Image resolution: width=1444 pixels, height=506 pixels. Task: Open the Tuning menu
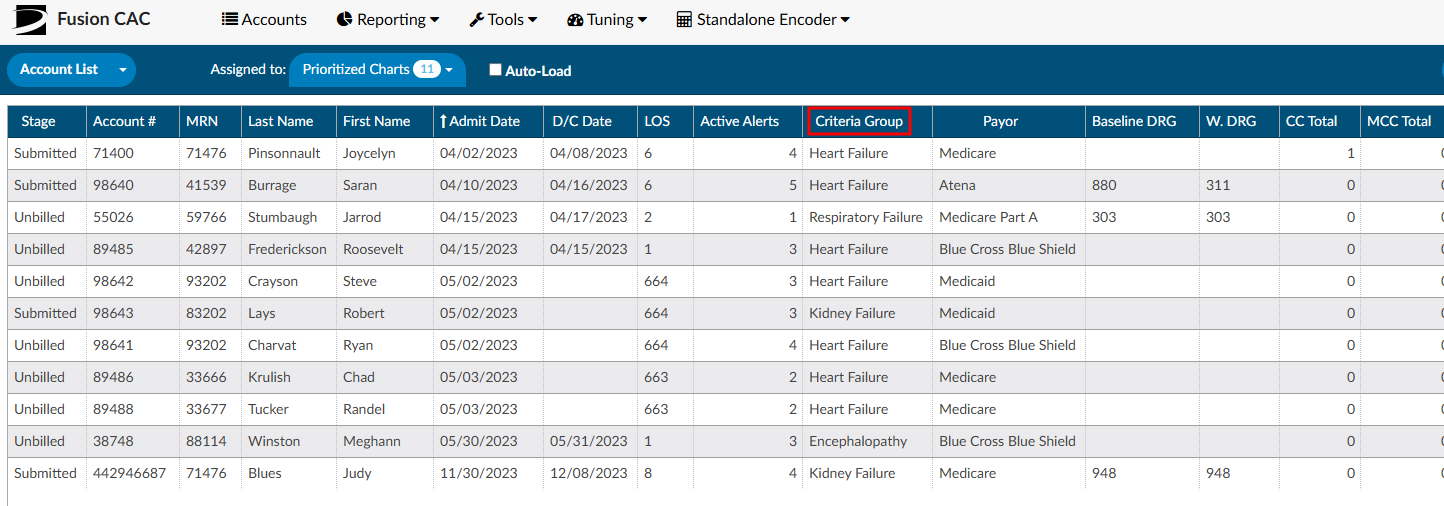coord(607,19)
